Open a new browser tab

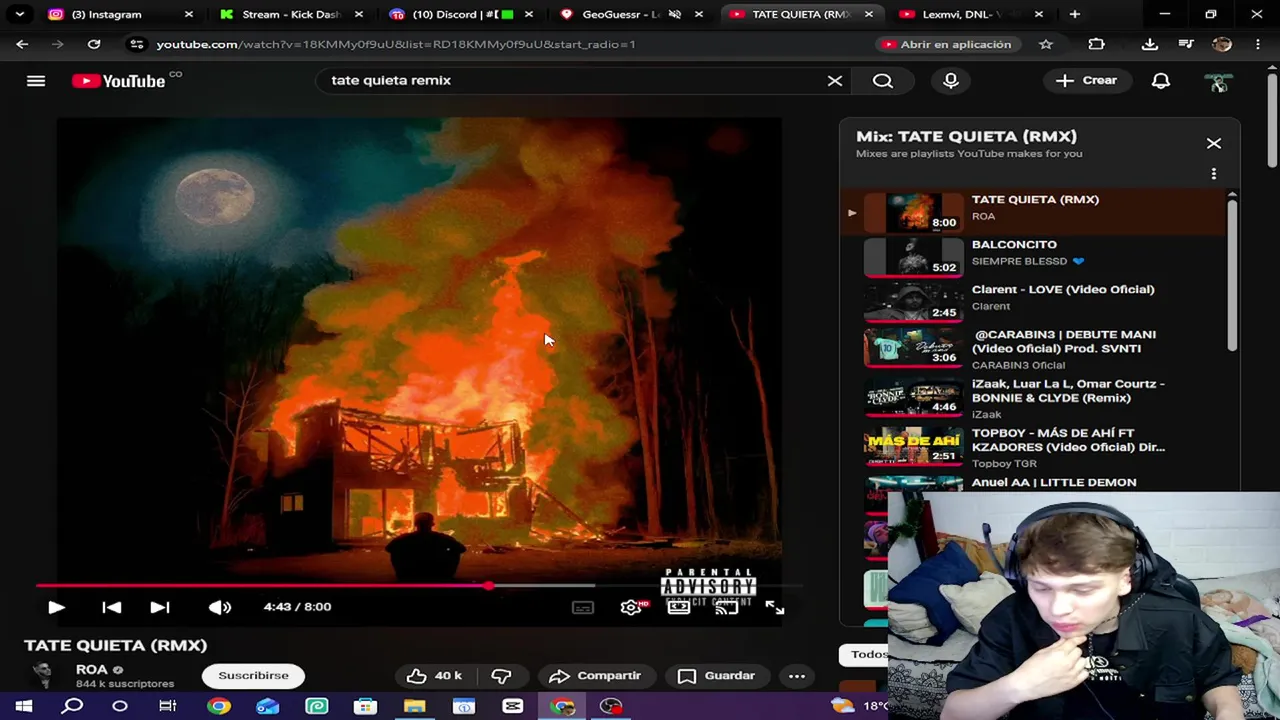coord(1075,14)
